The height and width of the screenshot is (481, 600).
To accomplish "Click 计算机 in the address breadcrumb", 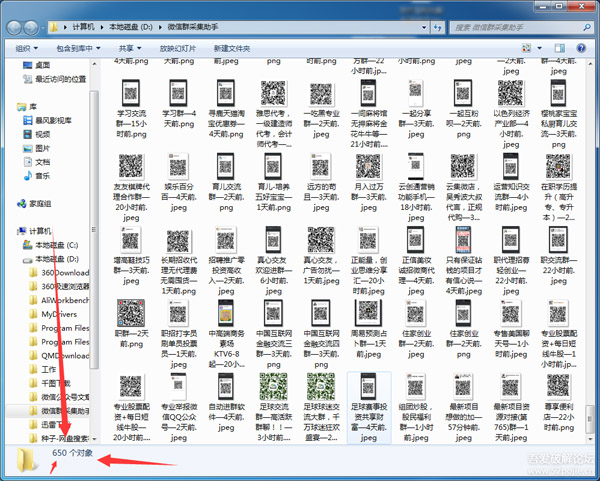I will point(83,27).
